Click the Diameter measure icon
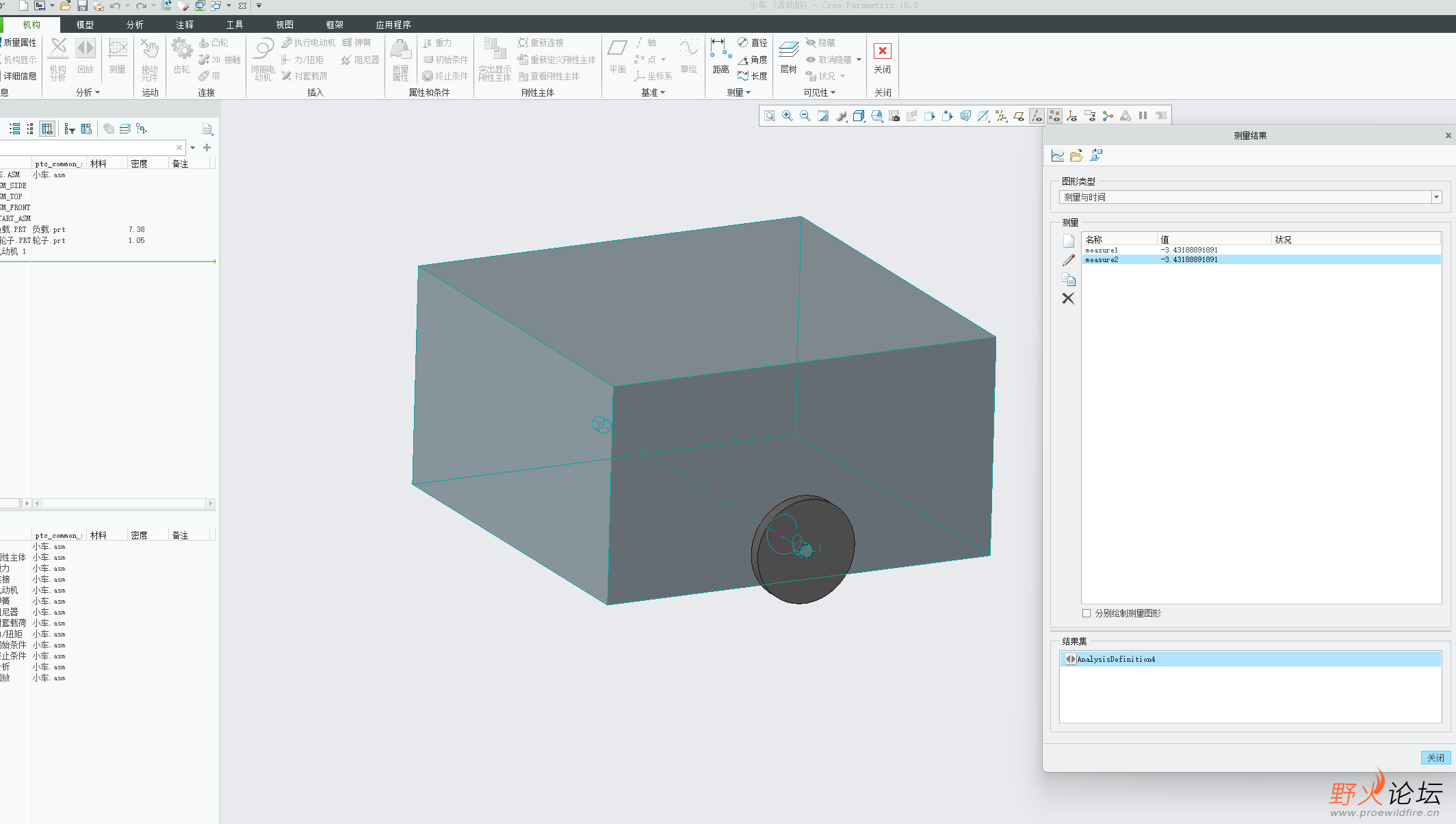 (x=752, y=42)
